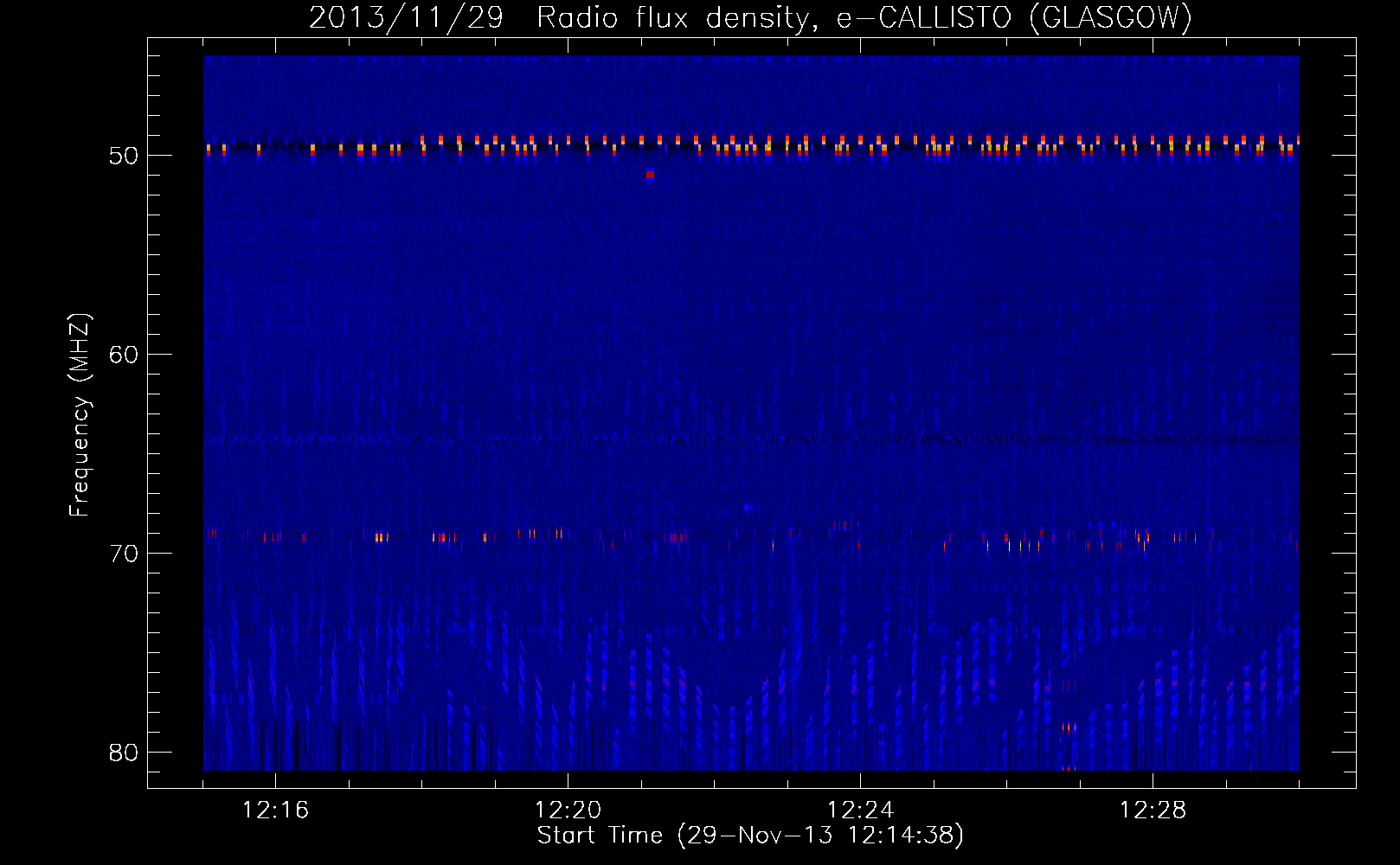Click the 'Start Time (29-Nov-13 12:14:38)' label
The image size is (1400, 865).
tap(750, 836)
